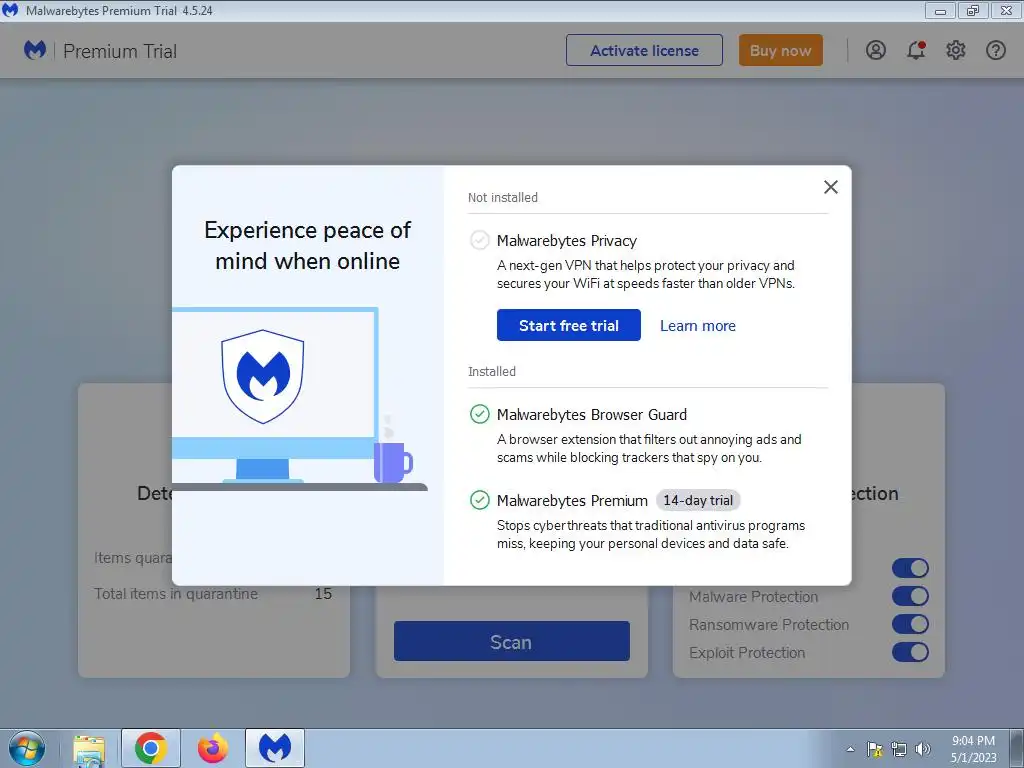The width and height of the screenshot is (1024, 768).
Task: Open the account profile icon
Action: click(x=876, y=50)
